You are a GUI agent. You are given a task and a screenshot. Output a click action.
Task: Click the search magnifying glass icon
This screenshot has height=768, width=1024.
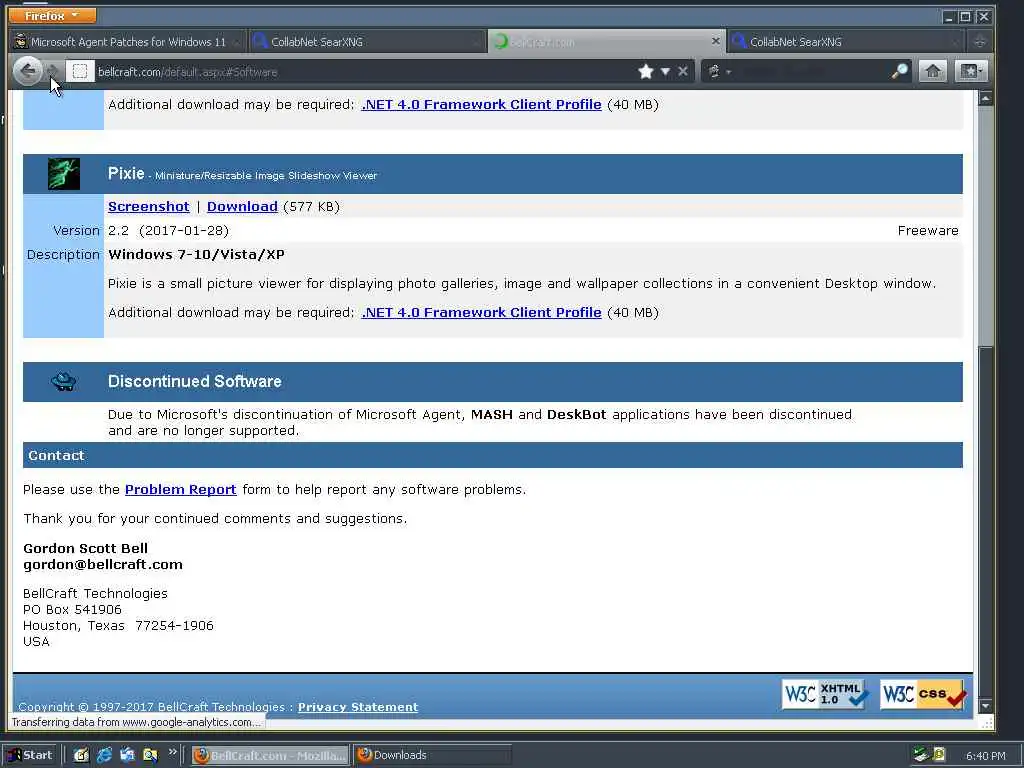point(899,71)
